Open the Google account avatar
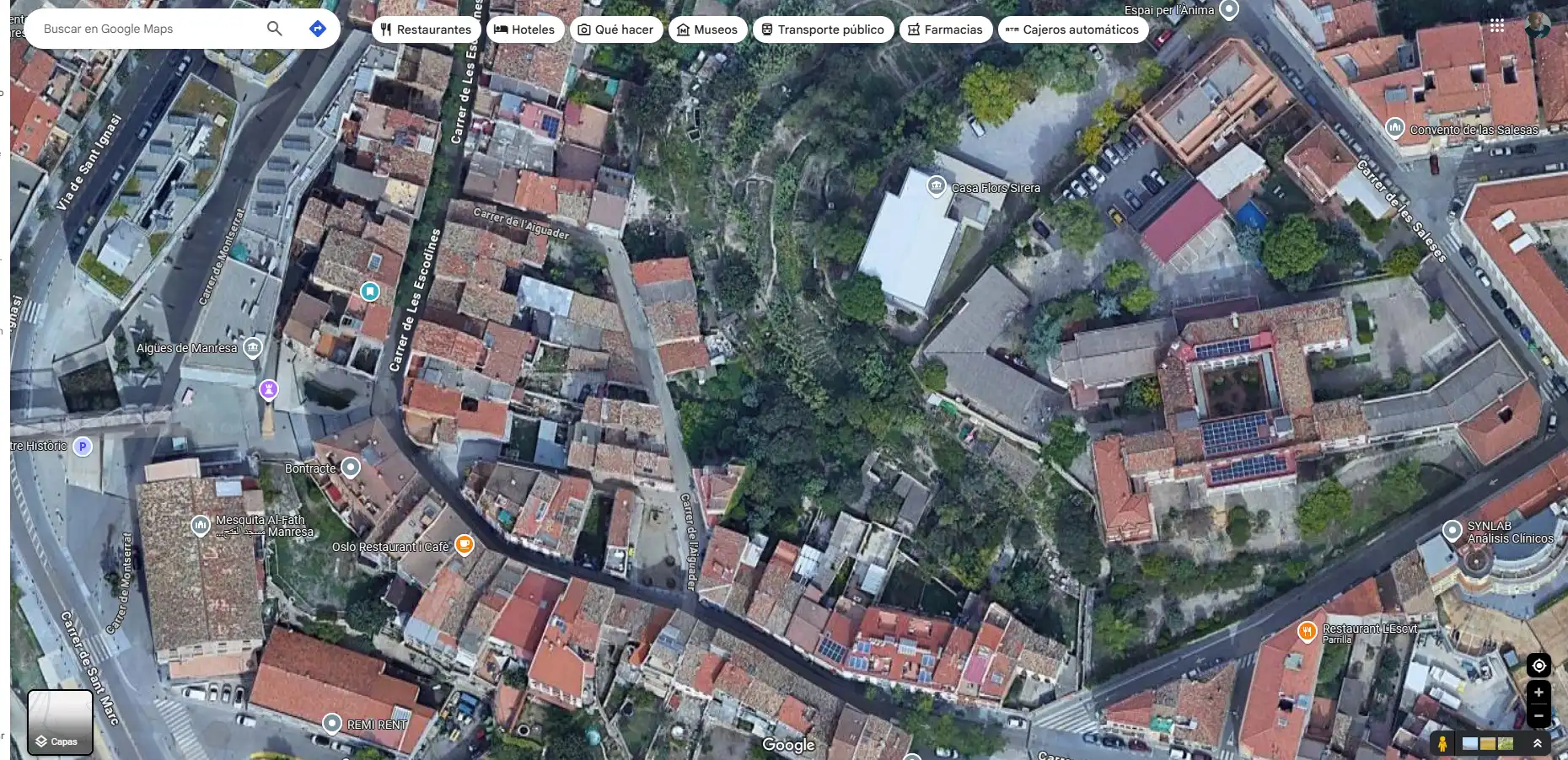This screenshot has height=760, width=1568. pos(1537,25)
